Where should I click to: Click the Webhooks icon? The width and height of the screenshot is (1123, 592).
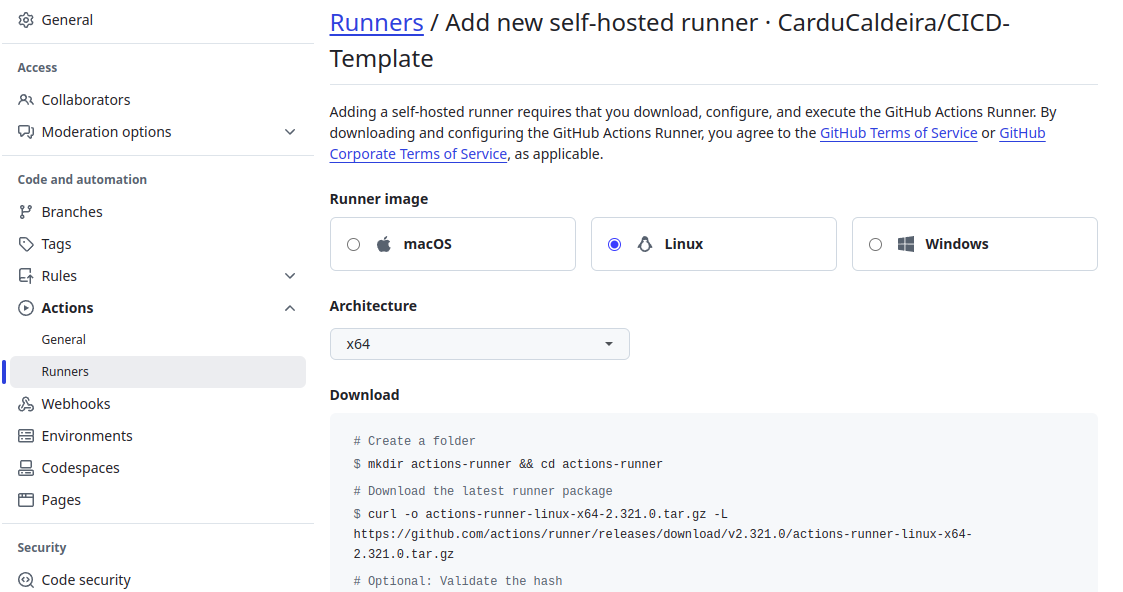26,404
